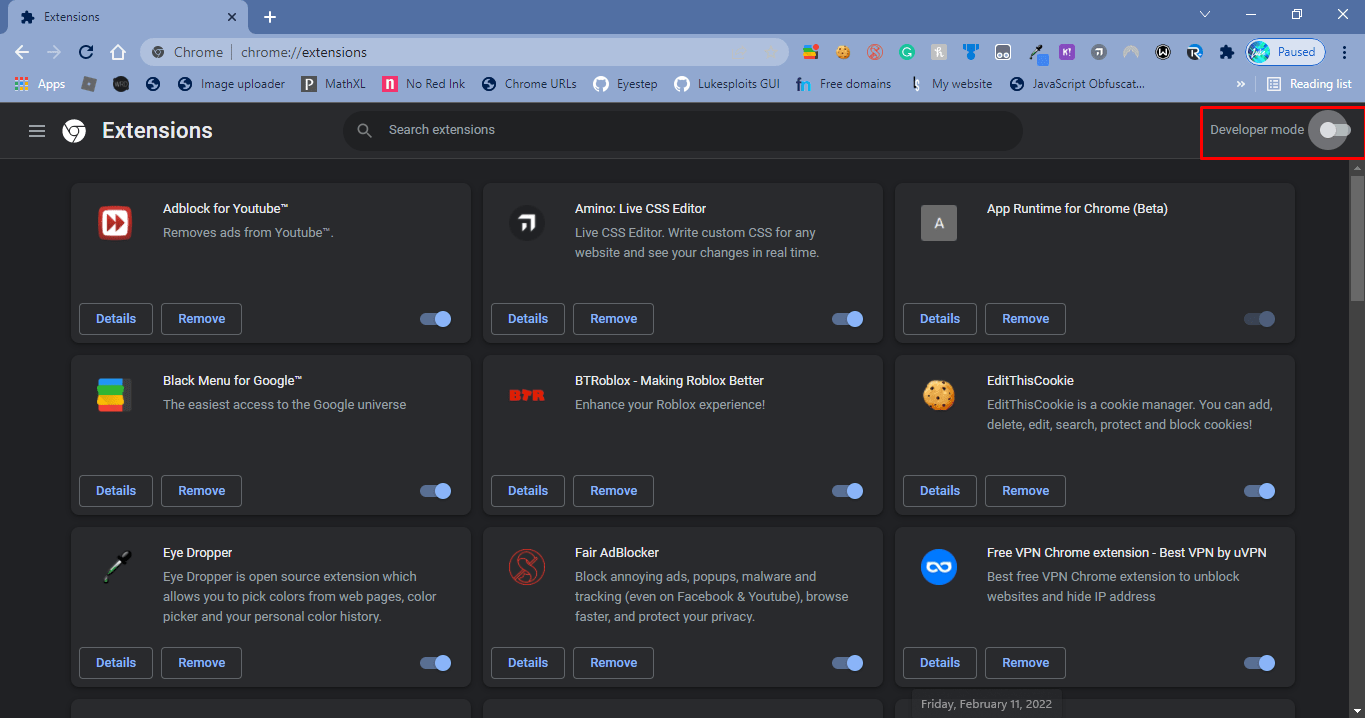The image size is (1365, 718).
Task: Open Chrome's three-dot menu
Action: point(1343,51)
